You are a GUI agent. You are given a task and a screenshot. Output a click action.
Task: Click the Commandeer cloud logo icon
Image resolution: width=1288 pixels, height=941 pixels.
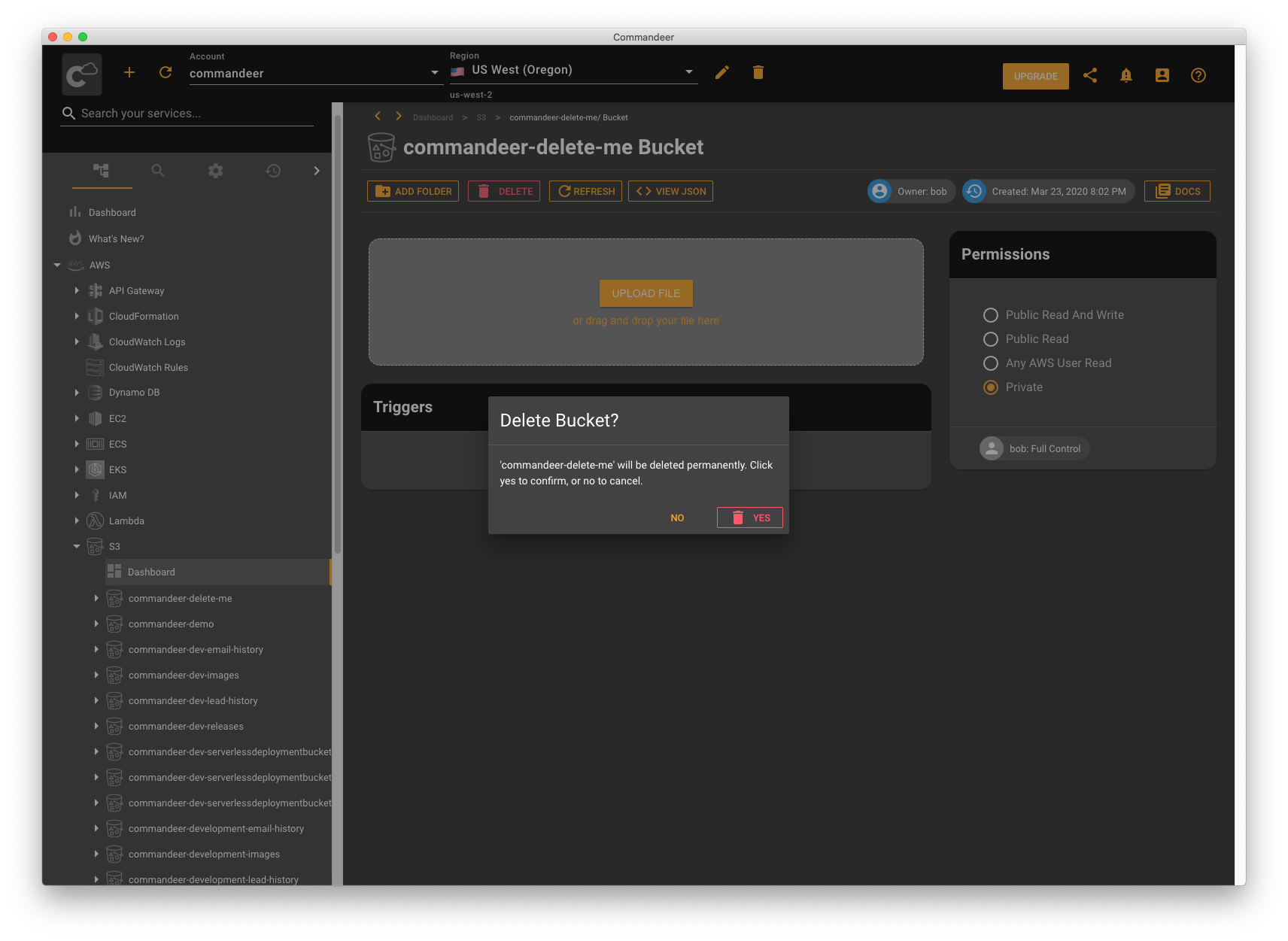pos(82,74)
